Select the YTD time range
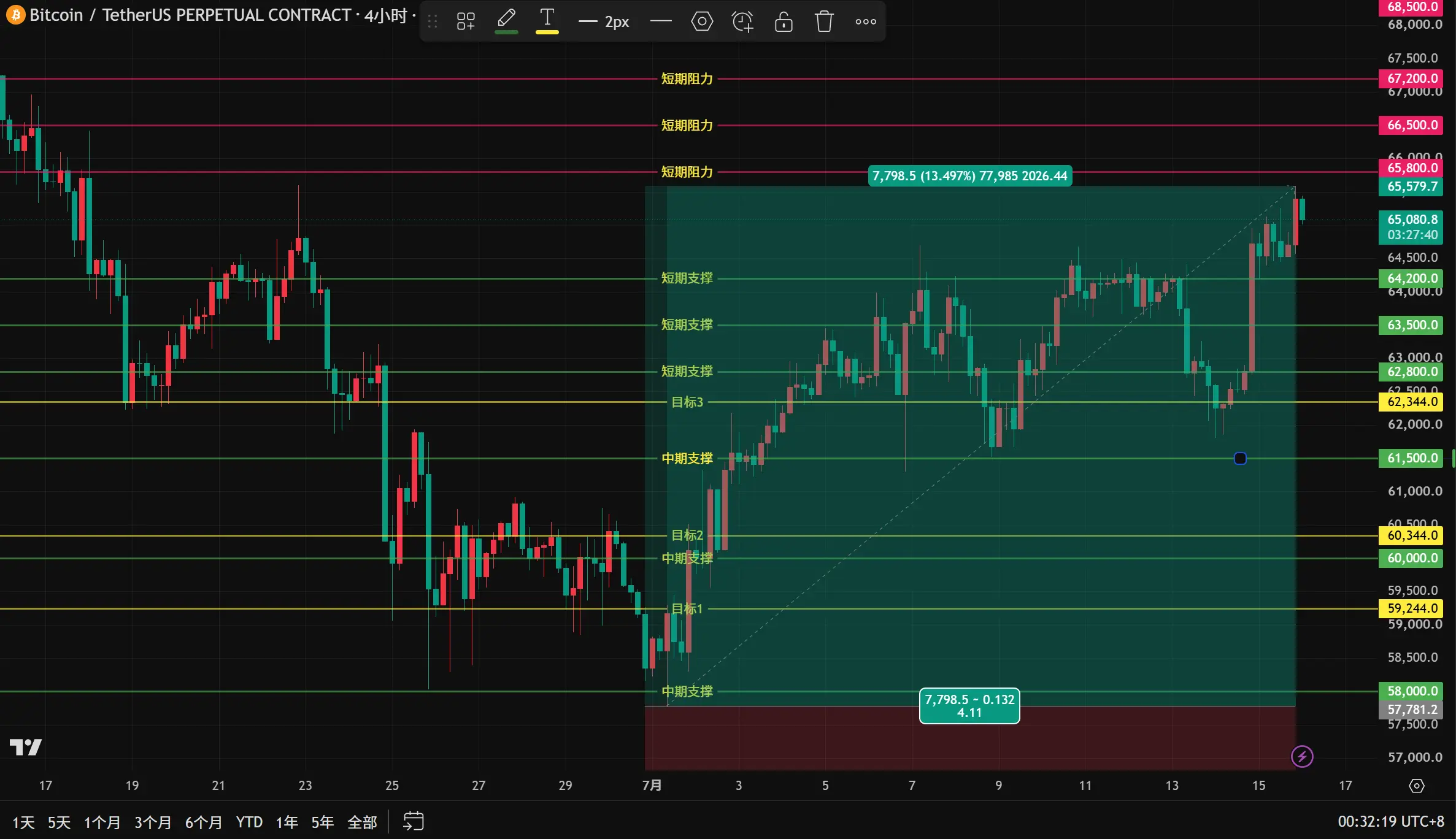 point(249,822)
